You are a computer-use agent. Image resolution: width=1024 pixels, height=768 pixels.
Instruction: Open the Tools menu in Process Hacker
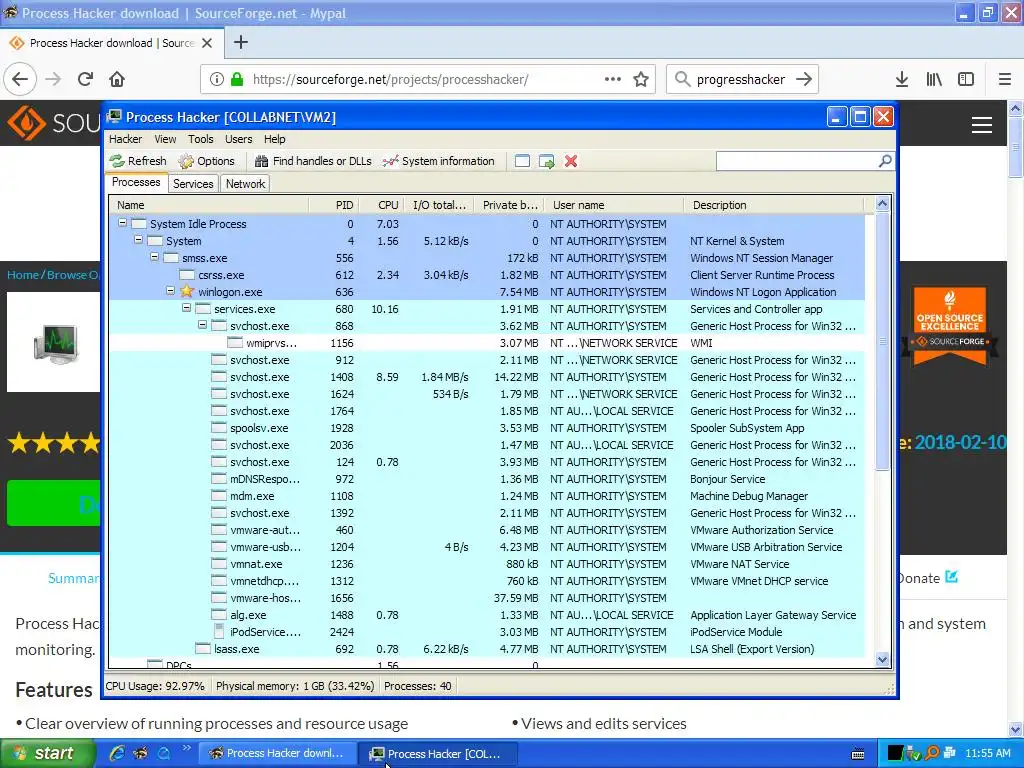(x=200, y=139)
